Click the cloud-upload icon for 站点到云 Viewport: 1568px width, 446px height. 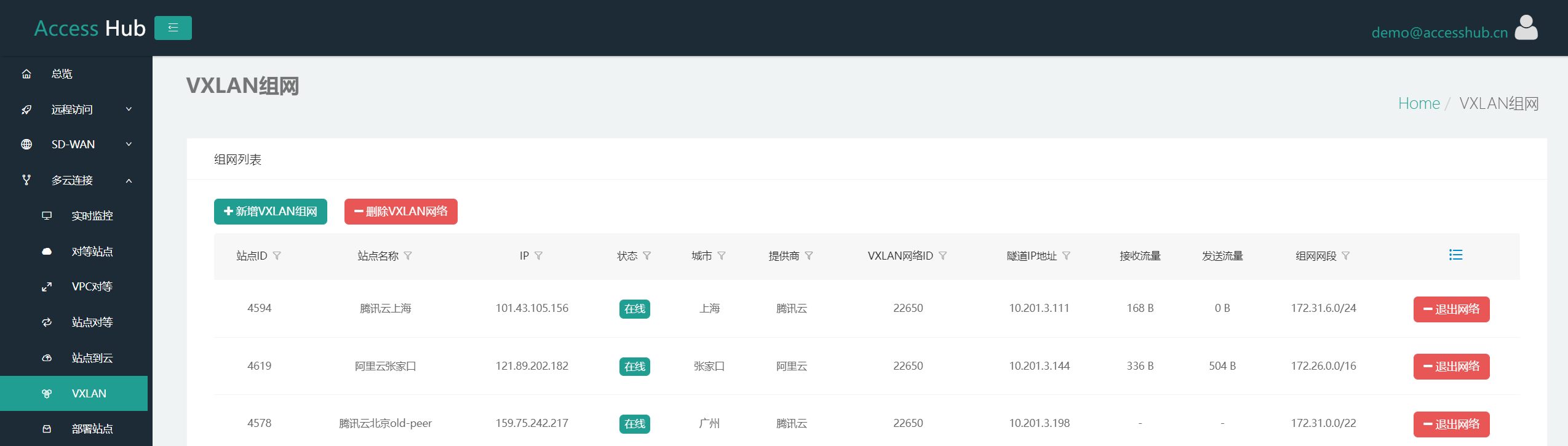[47, 358]
